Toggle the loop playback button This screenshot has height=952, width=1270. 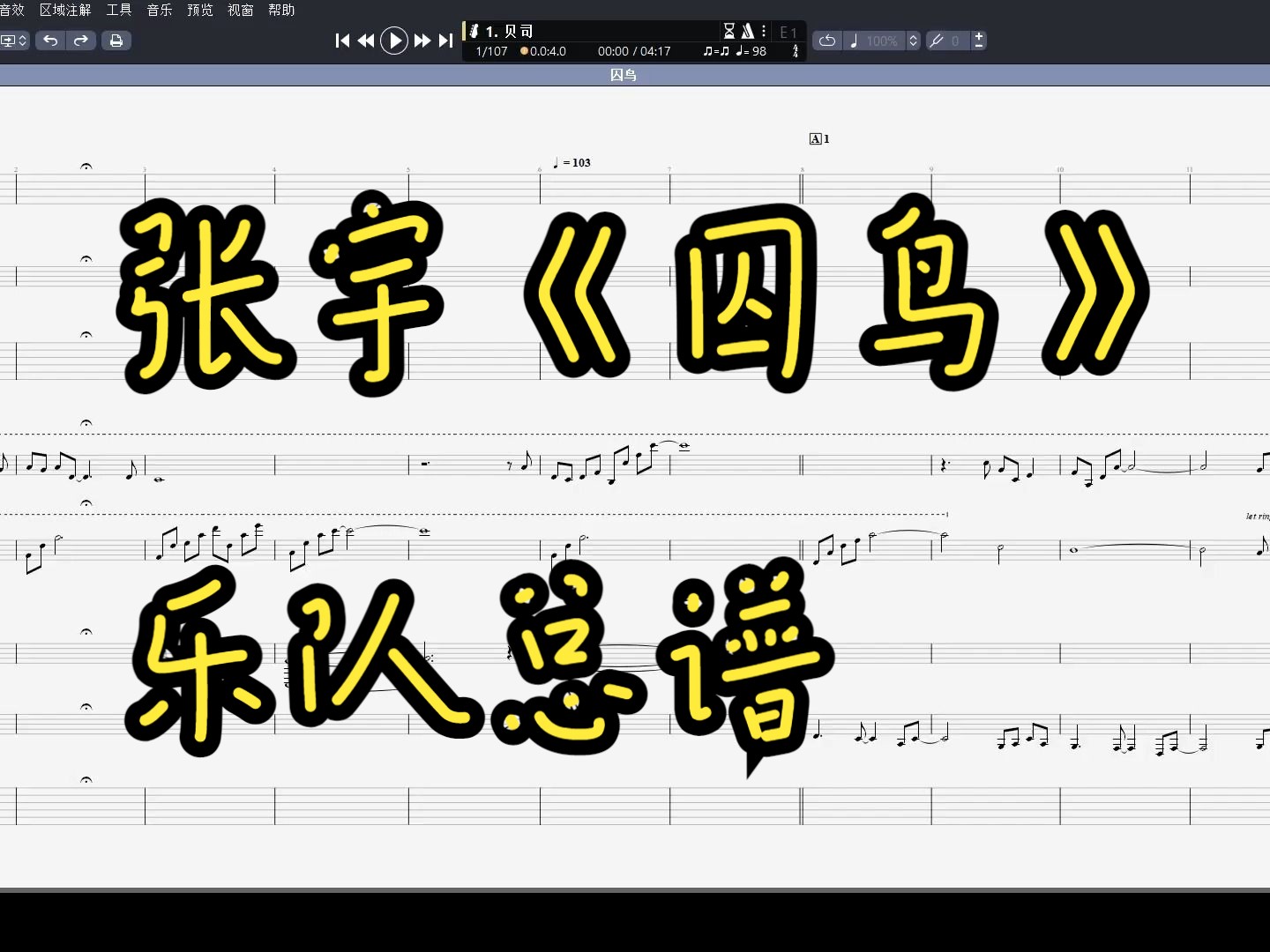(x=827, y=41)
